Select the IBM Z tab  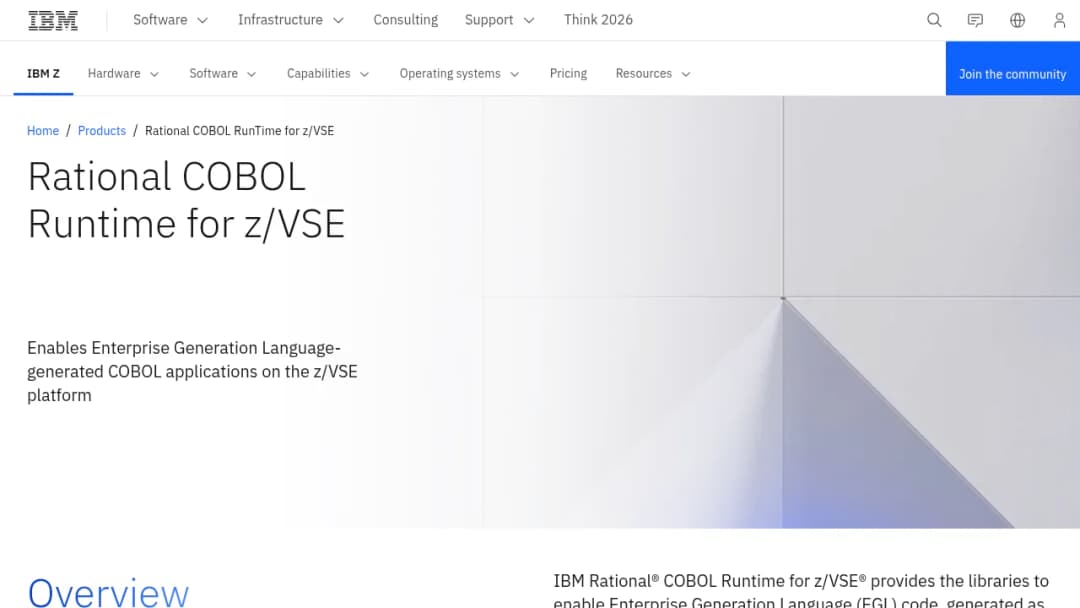tap(43, 74)
